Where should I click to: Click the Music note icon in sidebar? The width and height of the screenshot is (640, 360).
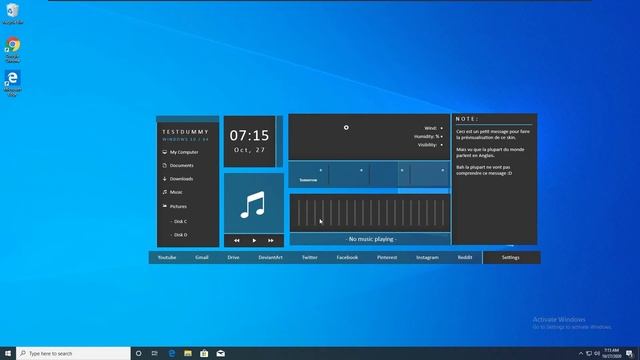(164, 192)
